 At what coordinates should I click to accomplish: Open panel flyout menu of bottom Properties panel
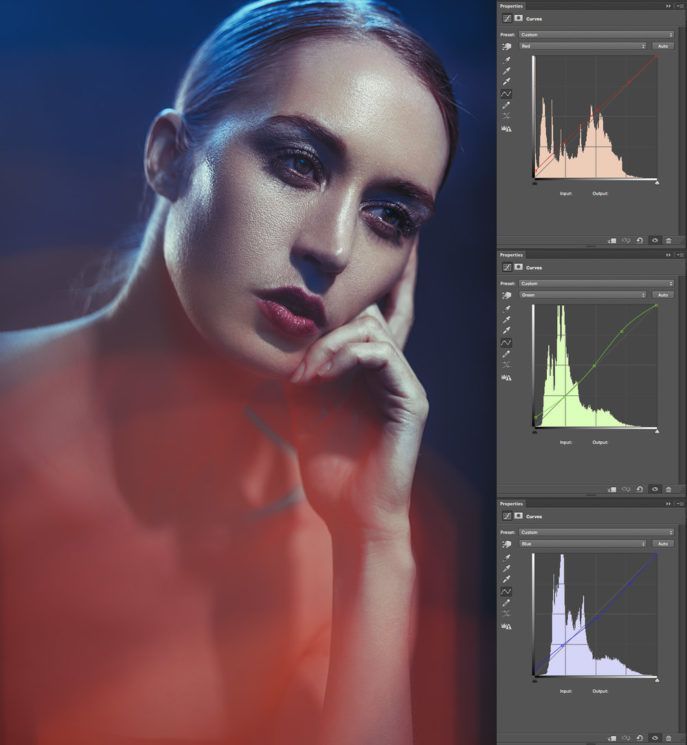click(680, 504)
